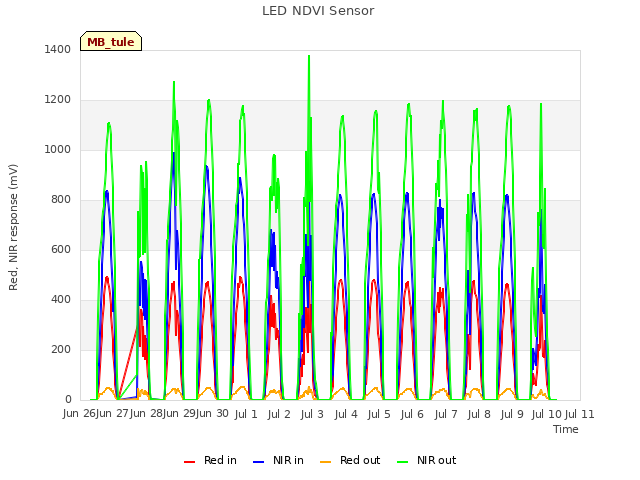Click the Jul 2 x-axis label
The width and height of the screenshot is (640, 480).
click(x=279, y=414)
